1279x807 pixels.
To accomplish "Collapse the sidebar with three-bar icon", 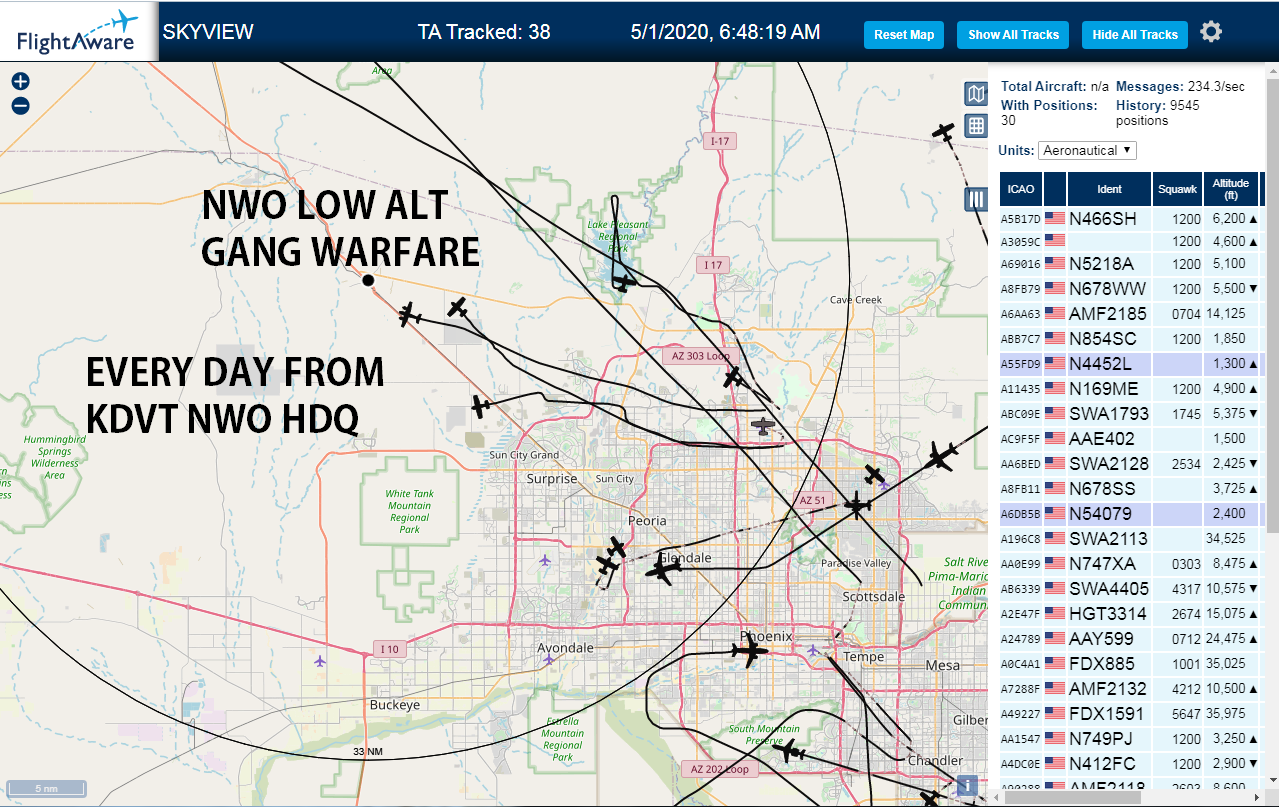I will click(x=976, y=199).
